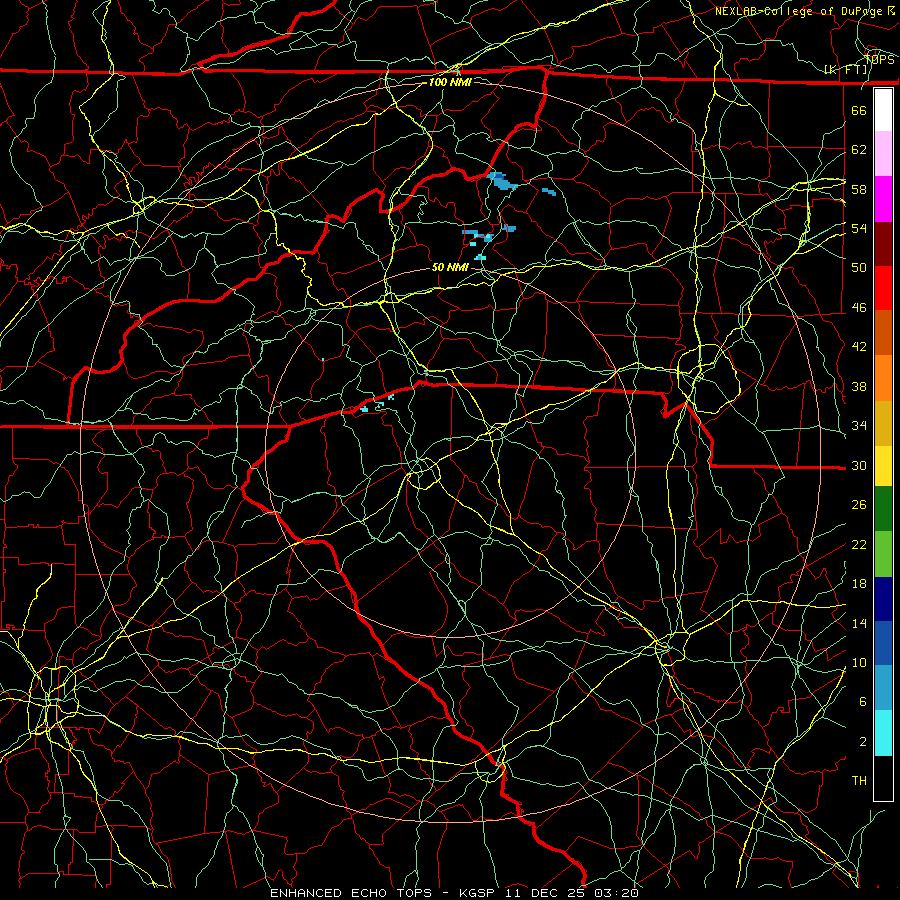Viewport: 900px width, 900px height.
Task: Pick the light blue legend band
Action: pos(883,688)
